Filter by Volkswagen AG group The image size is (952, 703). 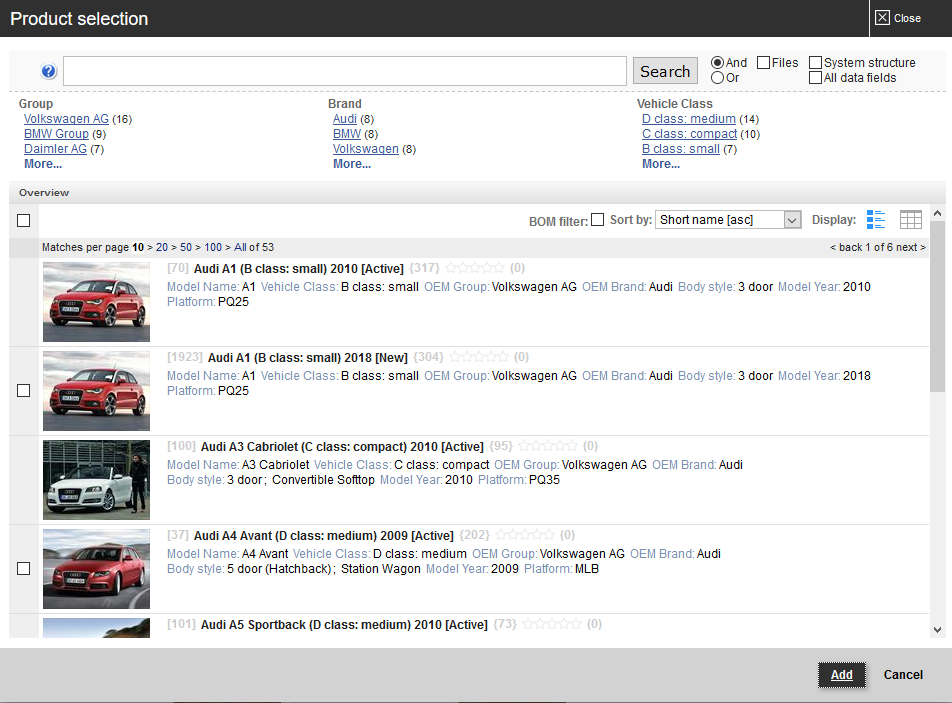(66, 119)
